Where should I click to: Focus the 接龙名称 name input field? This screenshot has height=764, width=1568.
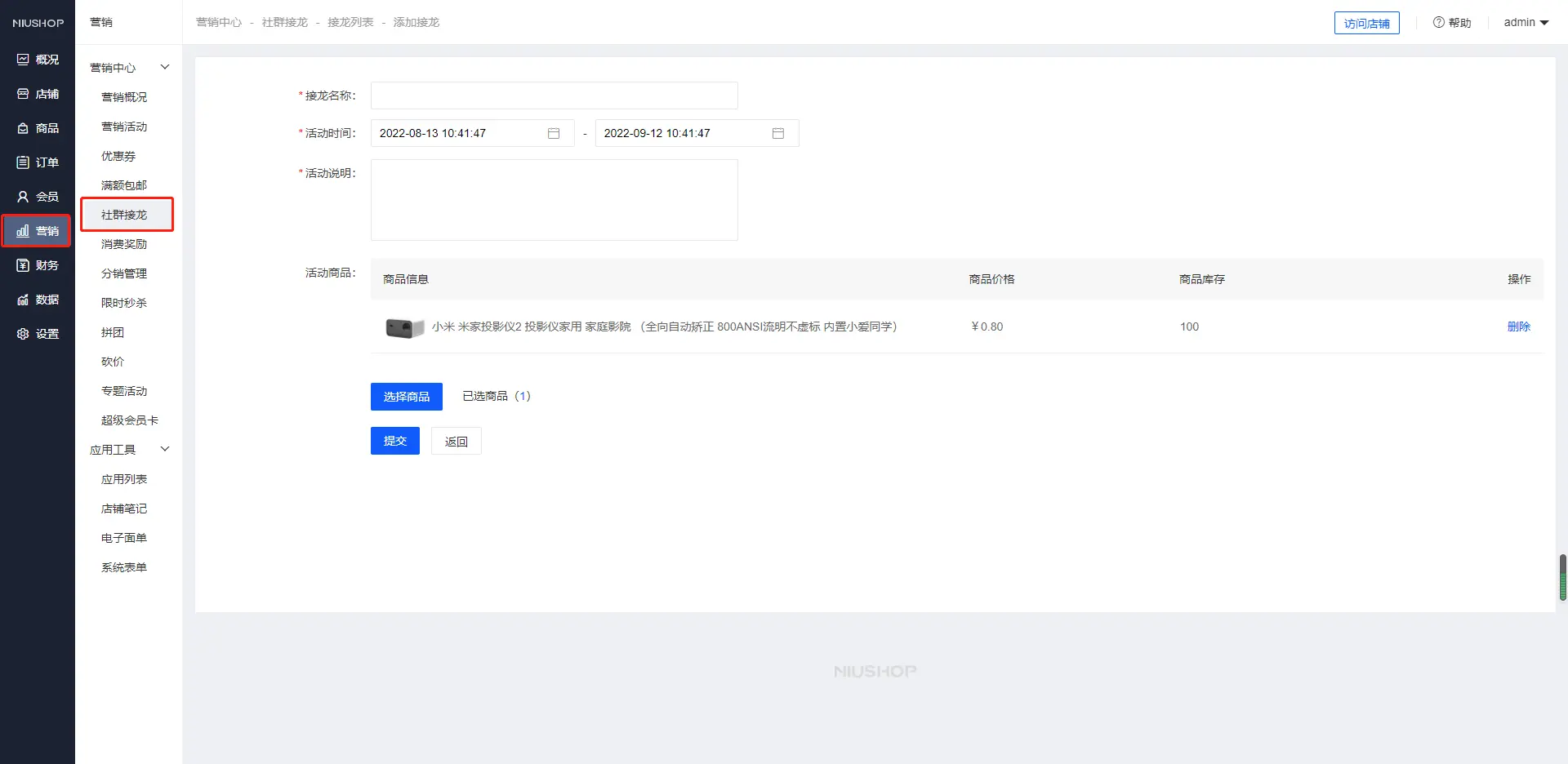point(554,95)
